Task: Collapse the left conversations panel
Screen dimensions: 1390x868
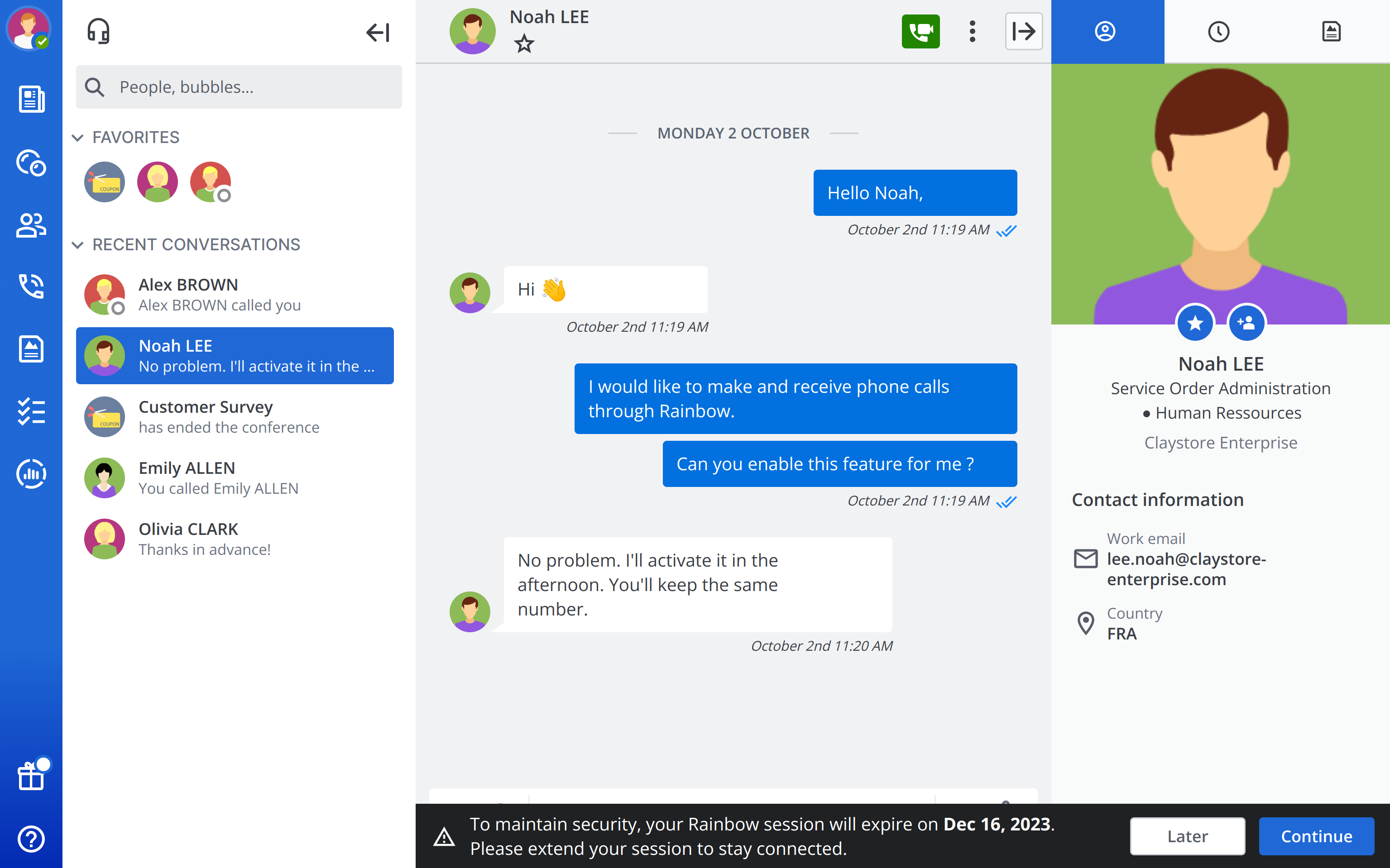Action: [378, 32]
